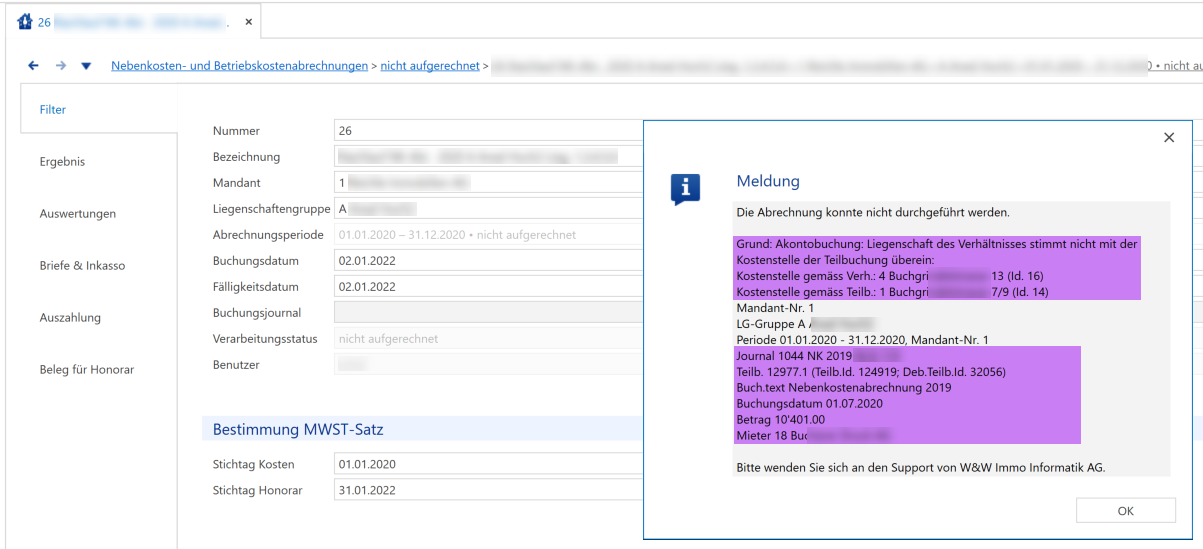The image size is (1203, 549).
Task: Click the 'Mandant-Nr. 1' line in message
Action: [775, 308]
